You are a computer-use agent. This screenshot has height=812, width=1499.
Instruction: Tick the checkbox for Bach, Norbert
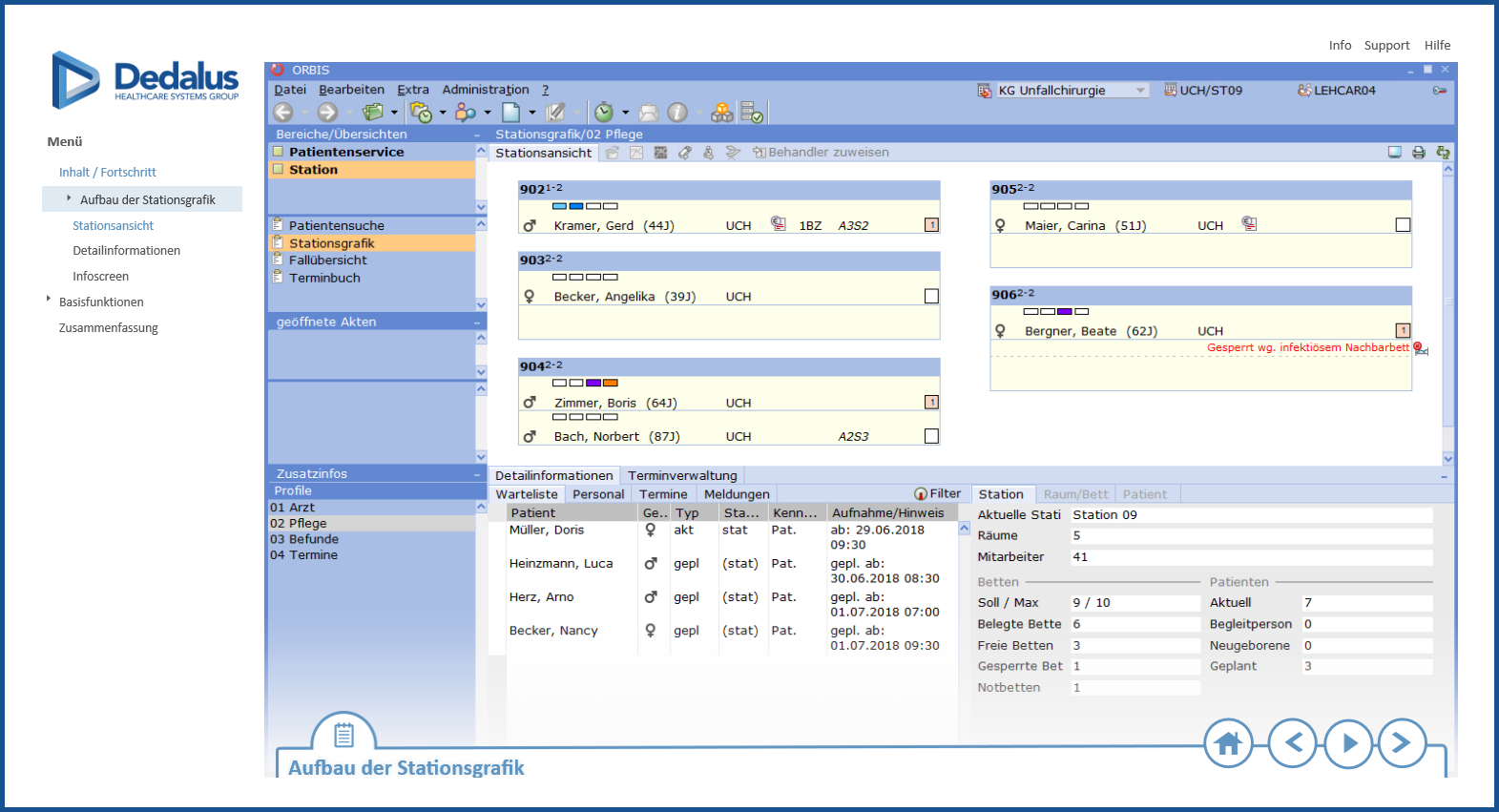tap(931, 436)
